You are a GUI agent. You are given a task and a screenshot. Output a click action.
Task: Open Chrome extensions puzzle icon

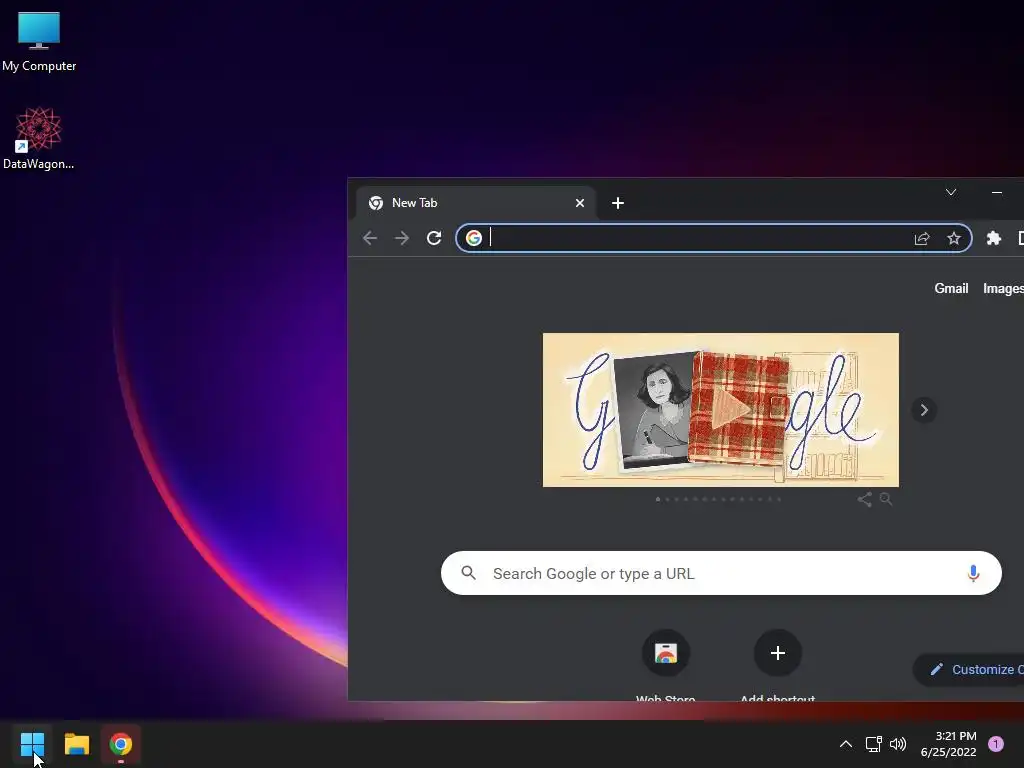(x=993, y=238)
